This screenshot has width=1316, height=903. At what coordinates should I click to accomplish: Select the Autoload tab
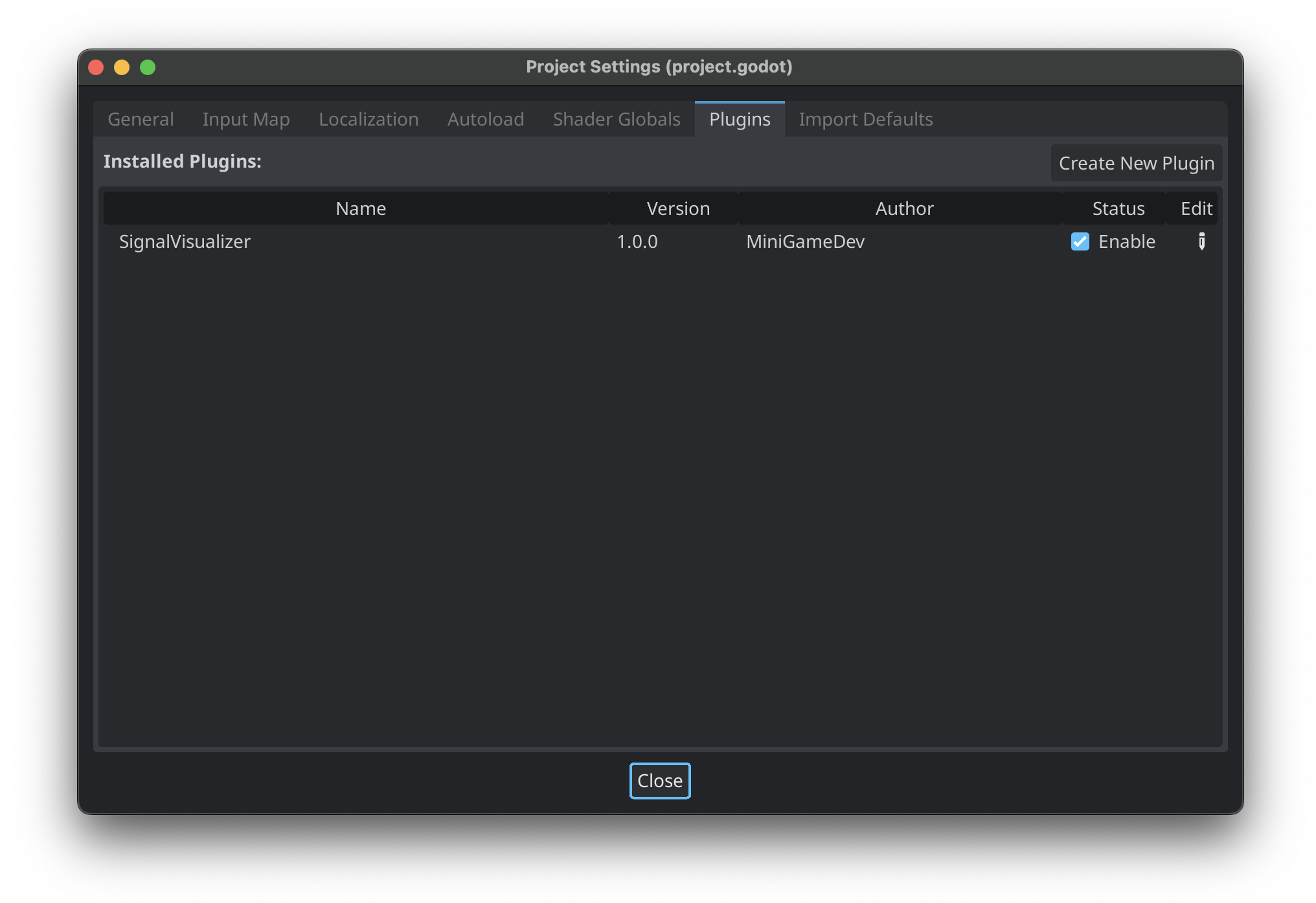point(486,119)
